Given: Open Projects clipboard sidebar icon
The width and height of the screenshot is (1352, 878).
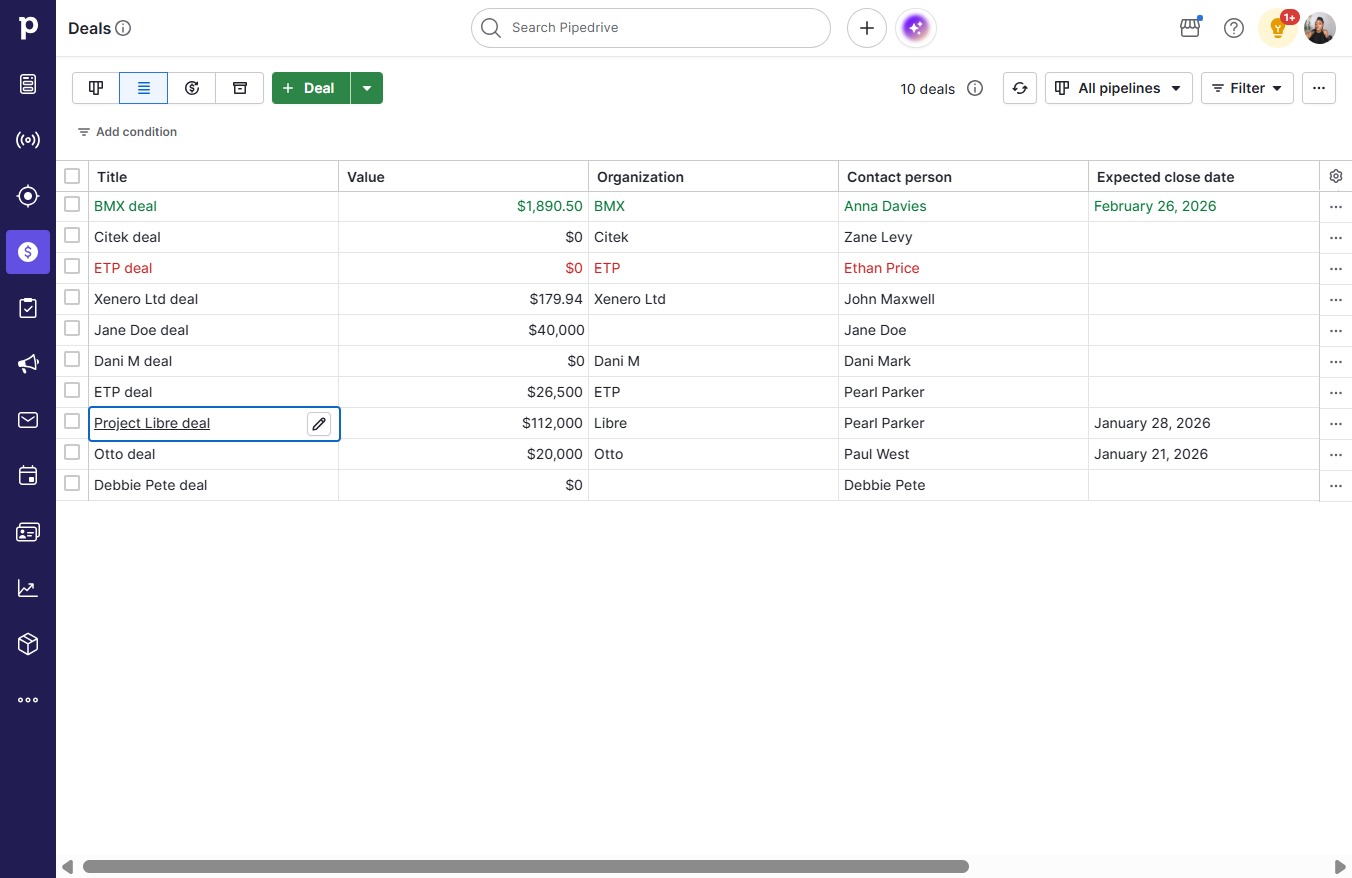Looking at the screenshot, I should tap(28, 308).
